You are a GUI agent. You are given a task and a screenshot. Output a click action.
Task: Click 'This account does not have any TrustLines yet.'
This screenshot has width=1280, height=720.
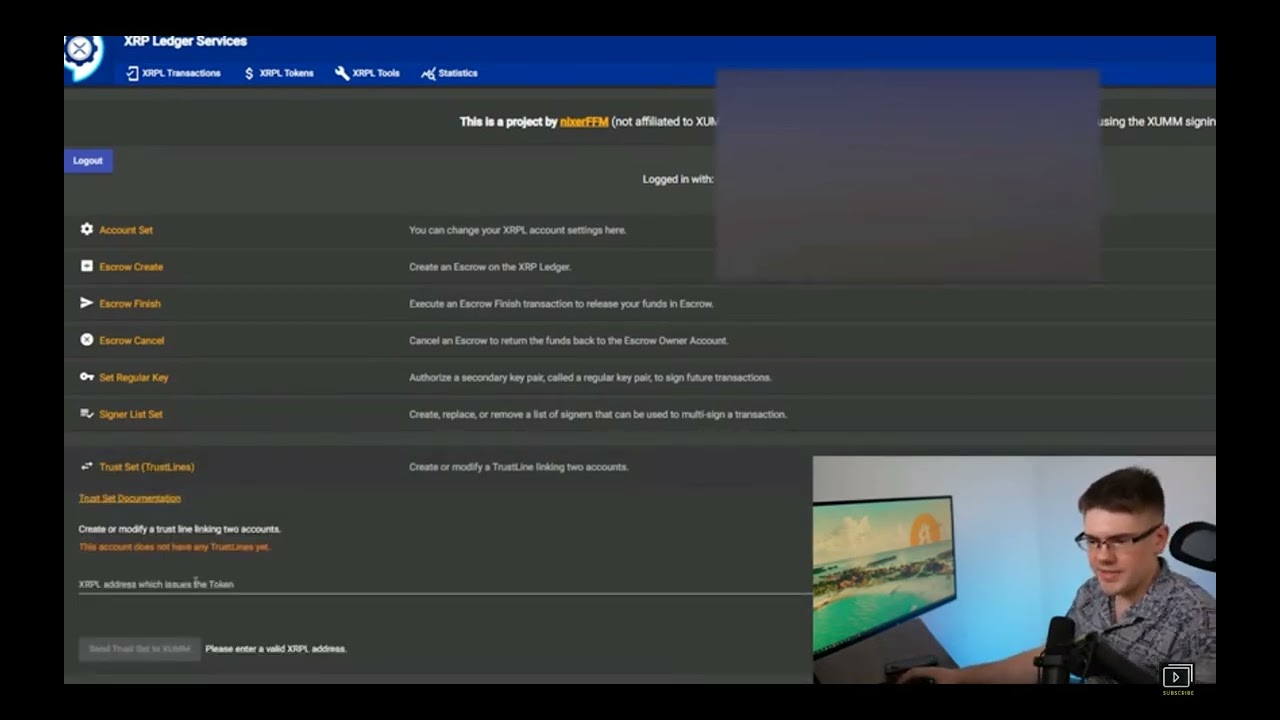[175, 547]
